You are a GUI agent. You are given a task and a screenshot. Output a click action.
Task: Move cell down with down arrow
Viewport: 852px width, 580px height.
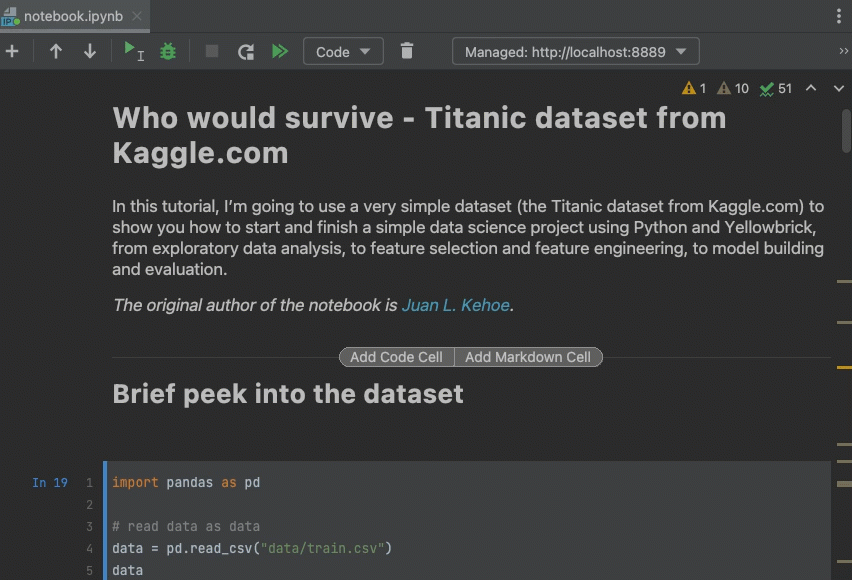click(x=90, y=52)
